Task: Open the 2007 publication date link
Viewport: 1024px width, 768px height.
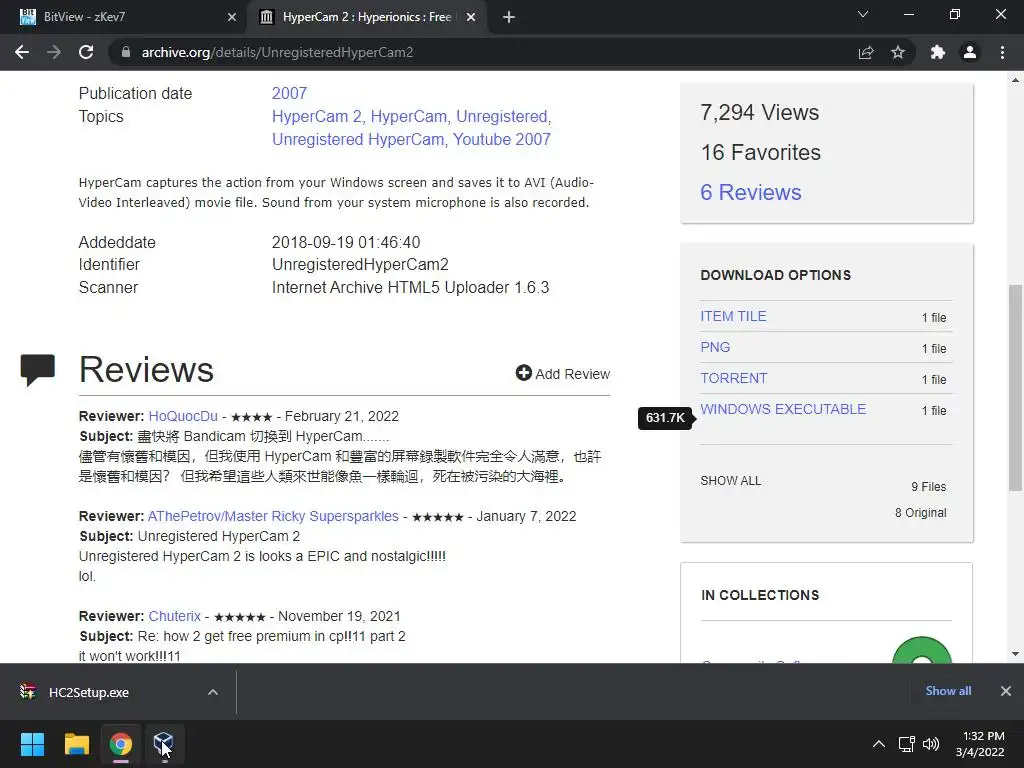Action: click(289, 93)
